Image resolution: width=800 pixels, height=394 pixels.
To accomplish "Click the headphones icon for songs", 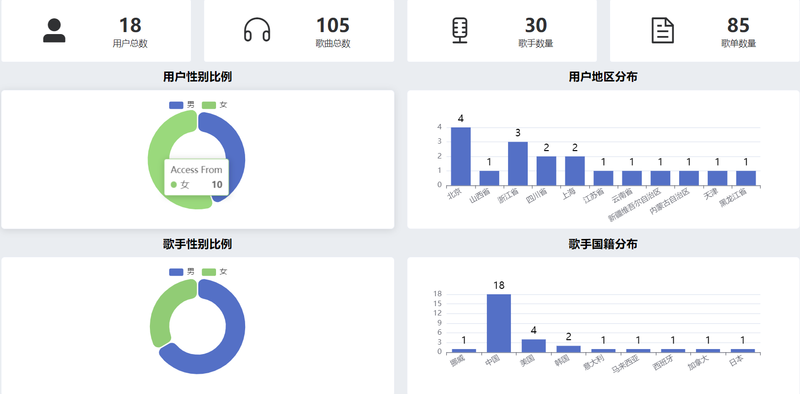I will 257,30.
